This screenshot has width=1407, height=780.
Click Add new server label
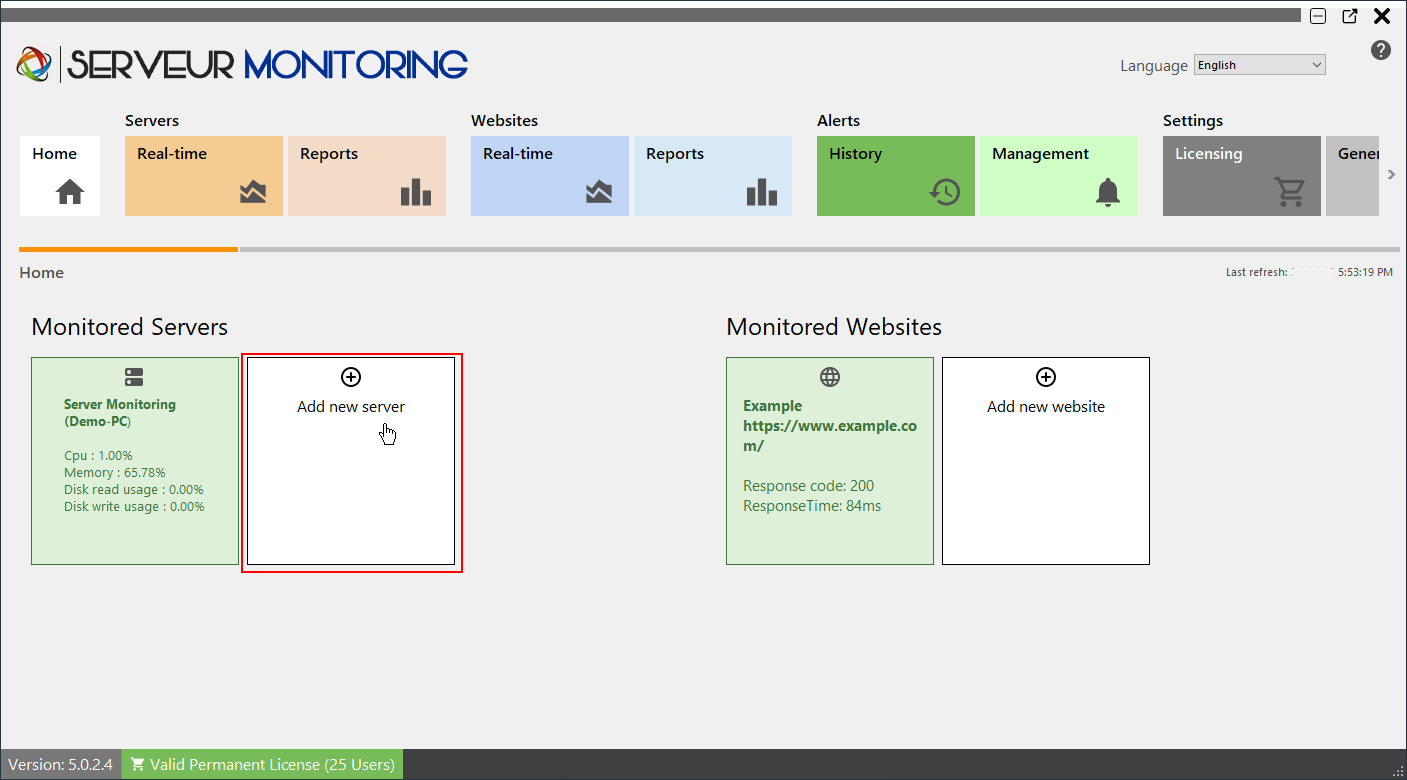coord(351,407)
